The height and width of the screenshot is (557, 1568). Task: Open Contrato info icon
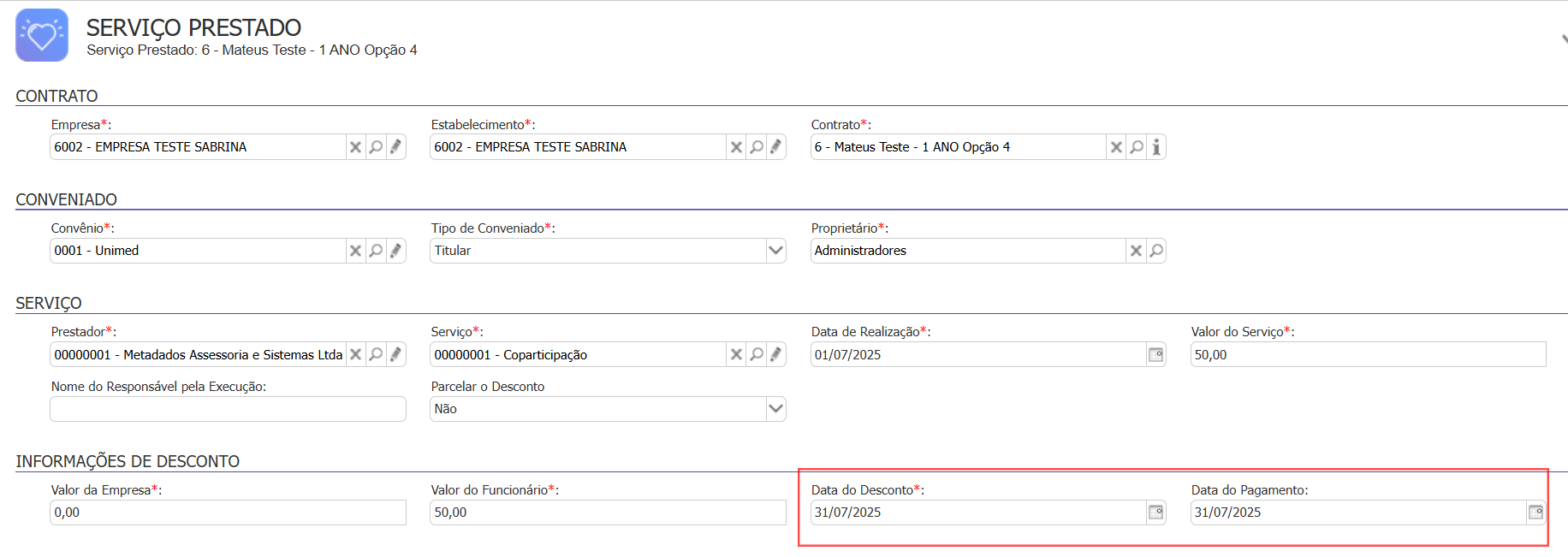[1156, 147]
